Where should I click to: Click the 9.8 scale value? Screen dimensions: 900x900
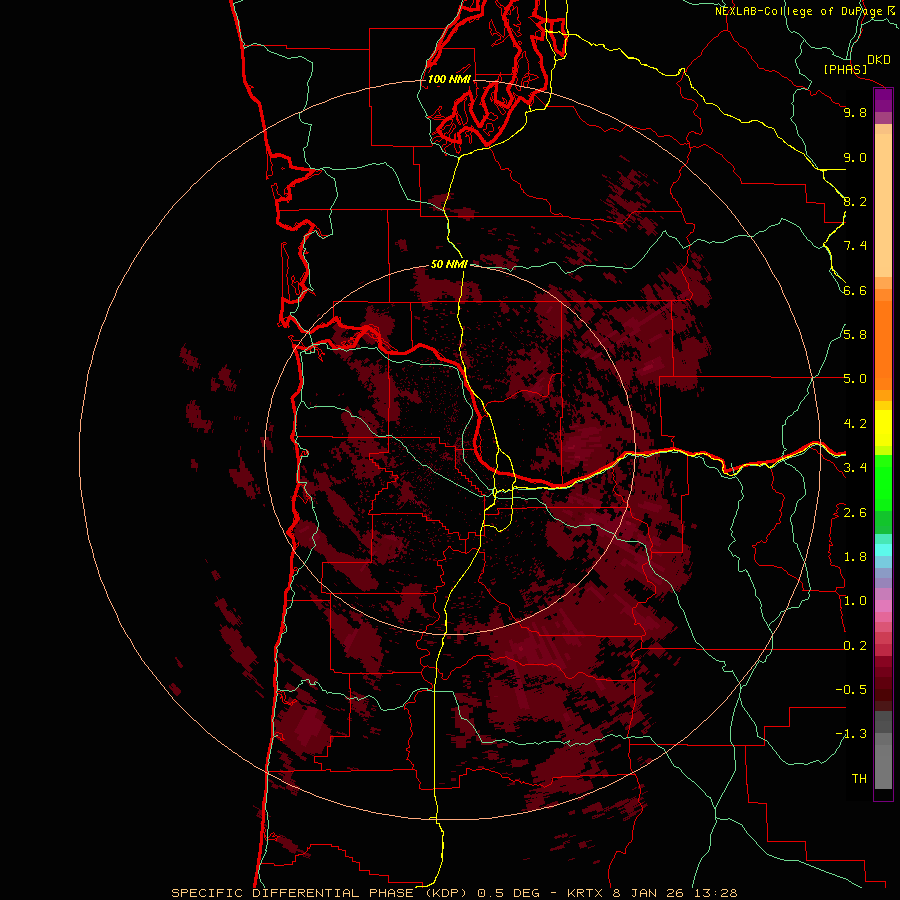(855, 112)
